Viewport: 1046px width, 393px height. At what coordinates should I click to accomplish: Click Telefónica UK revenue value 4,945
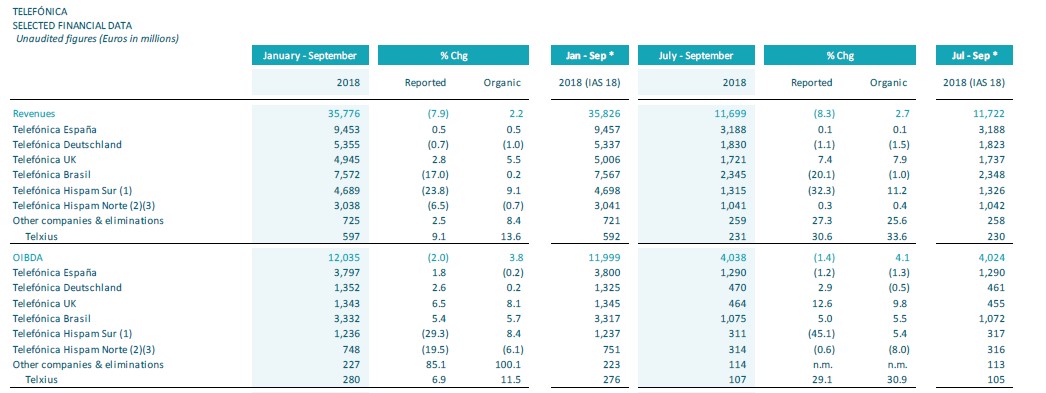tap(347, 159)
